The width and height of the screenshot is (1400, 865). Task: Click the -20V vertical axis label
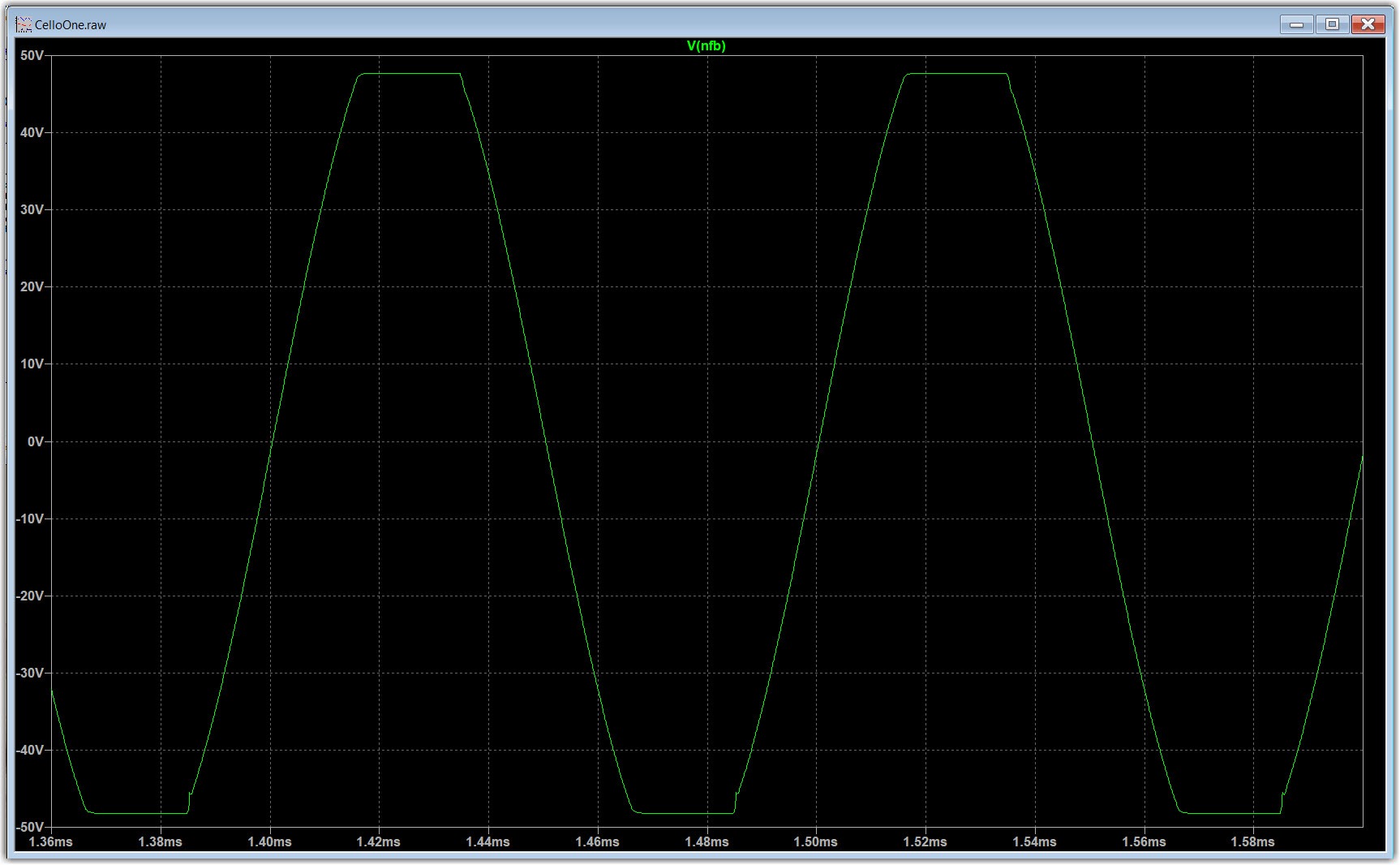tap(30, 596)
